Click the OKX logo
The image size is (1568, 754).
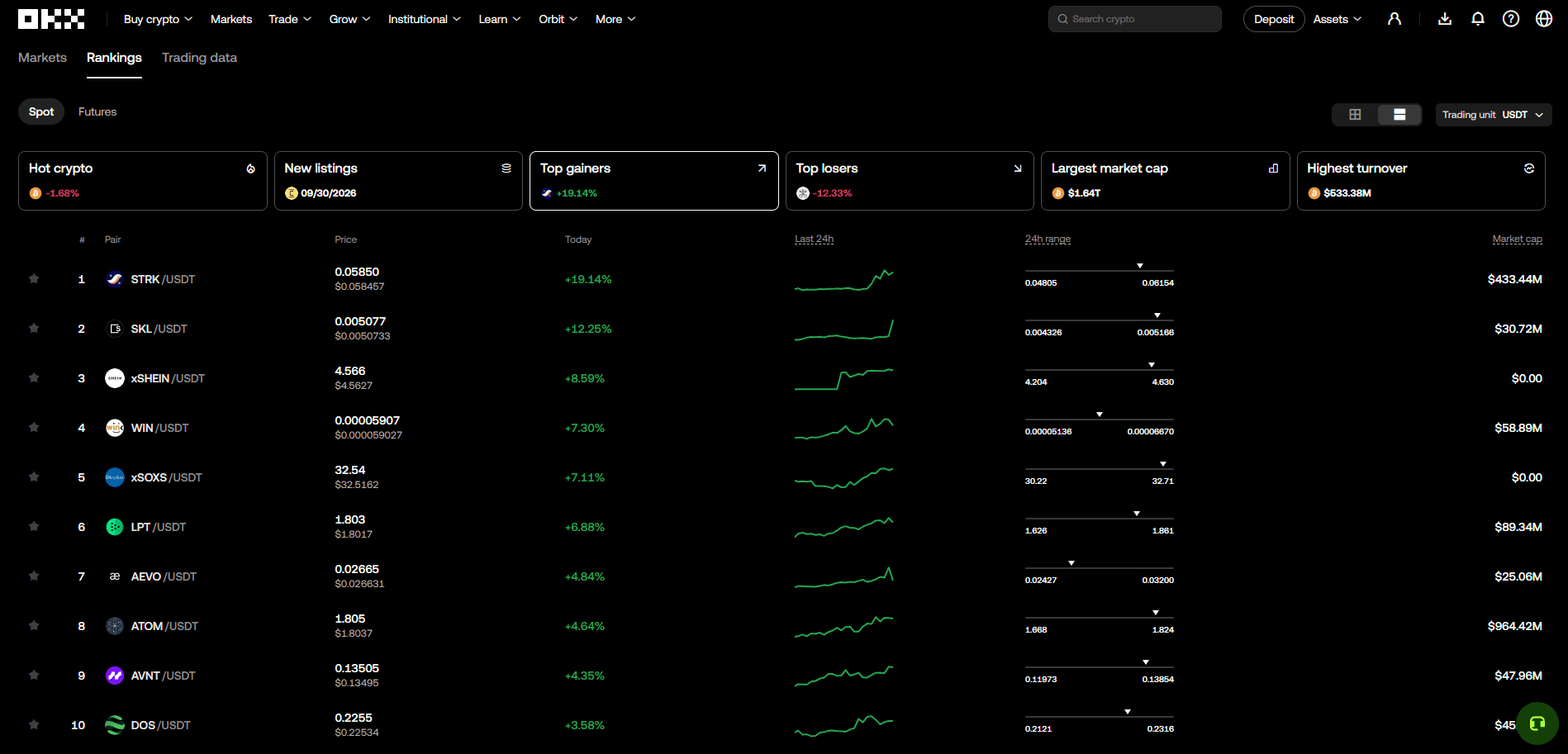(51, 19)
